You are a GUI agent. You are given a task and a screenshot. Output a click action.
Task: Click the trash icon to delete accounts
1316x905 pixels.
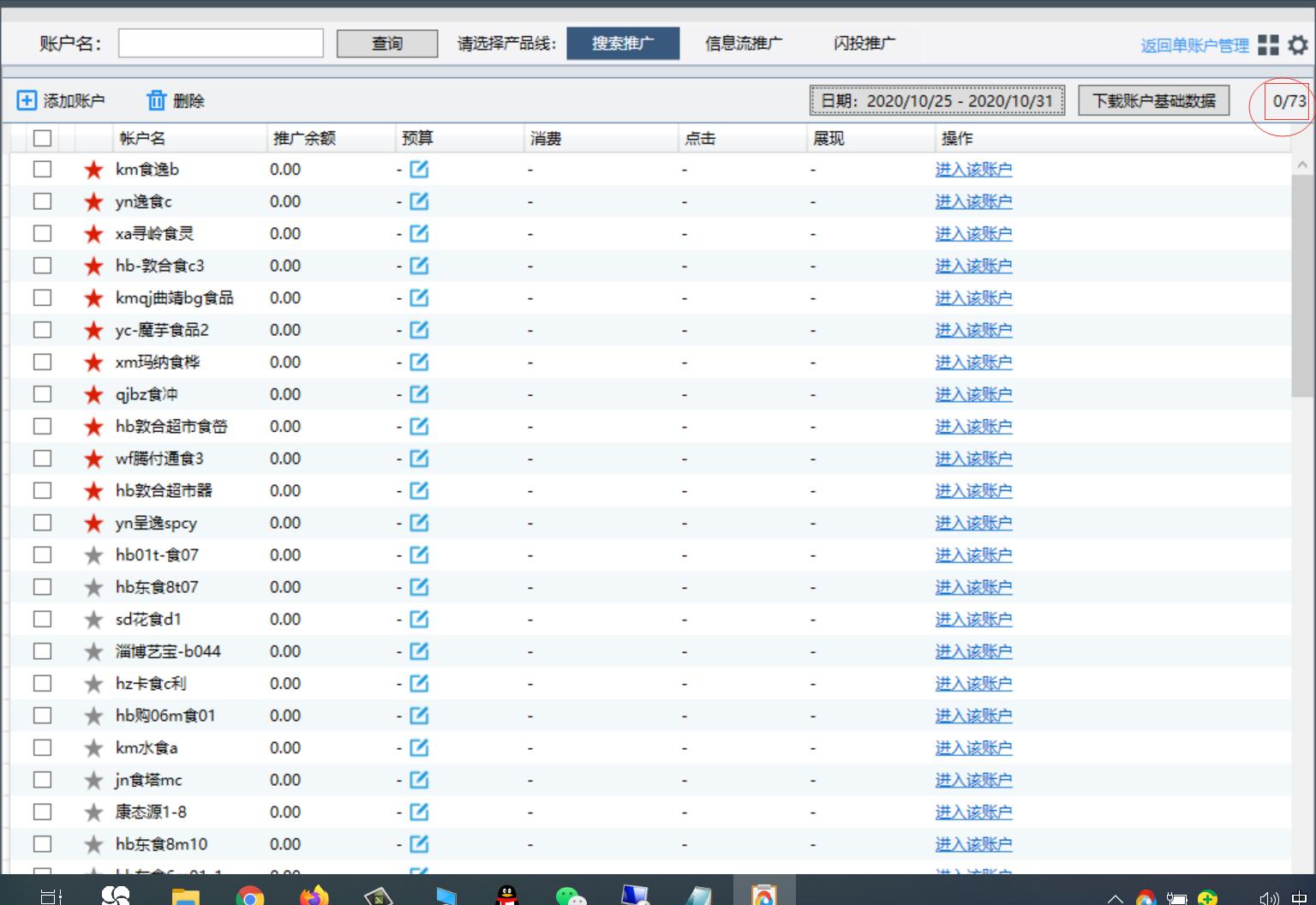click(156, 101)
